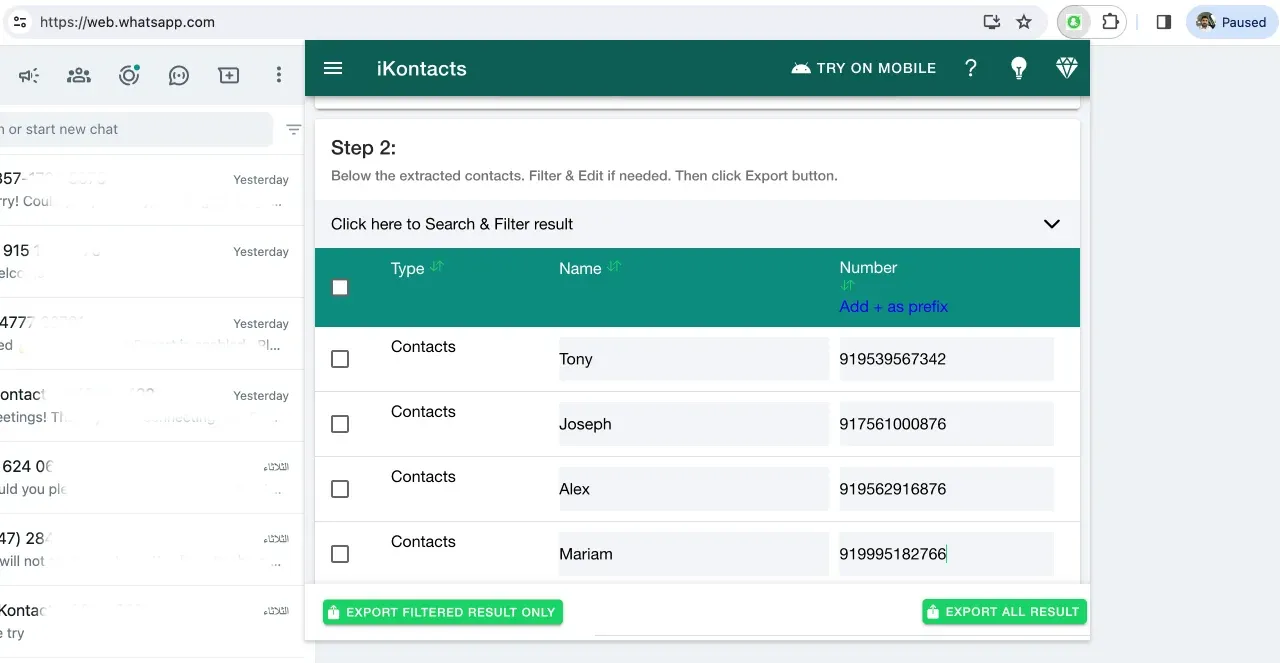The height and width of the screenshot is (663, 1280).
Task: Click Try on Mobile button
Action: click(x=864, y=68)
